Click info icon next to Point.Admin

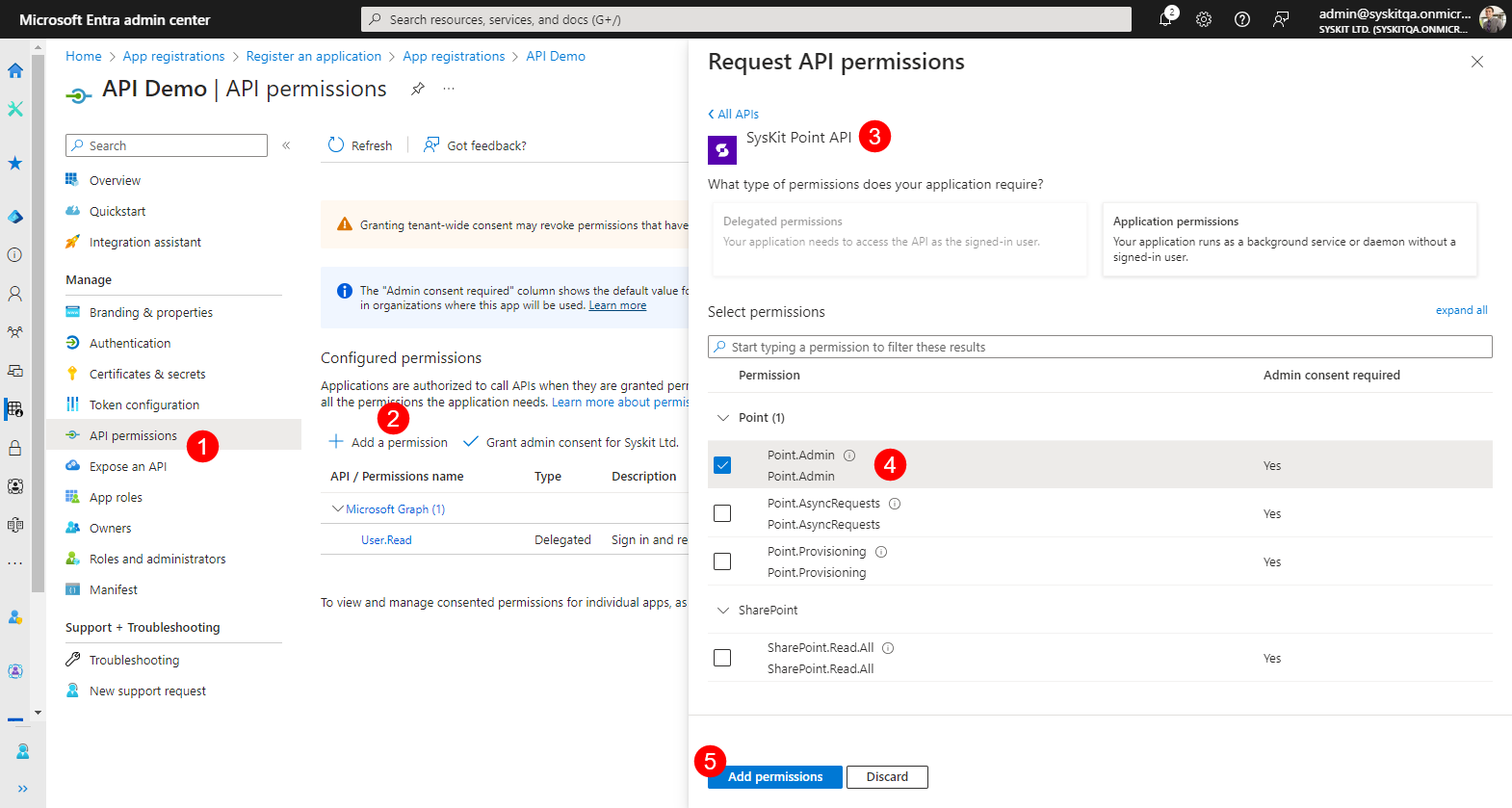pos(849,456)
